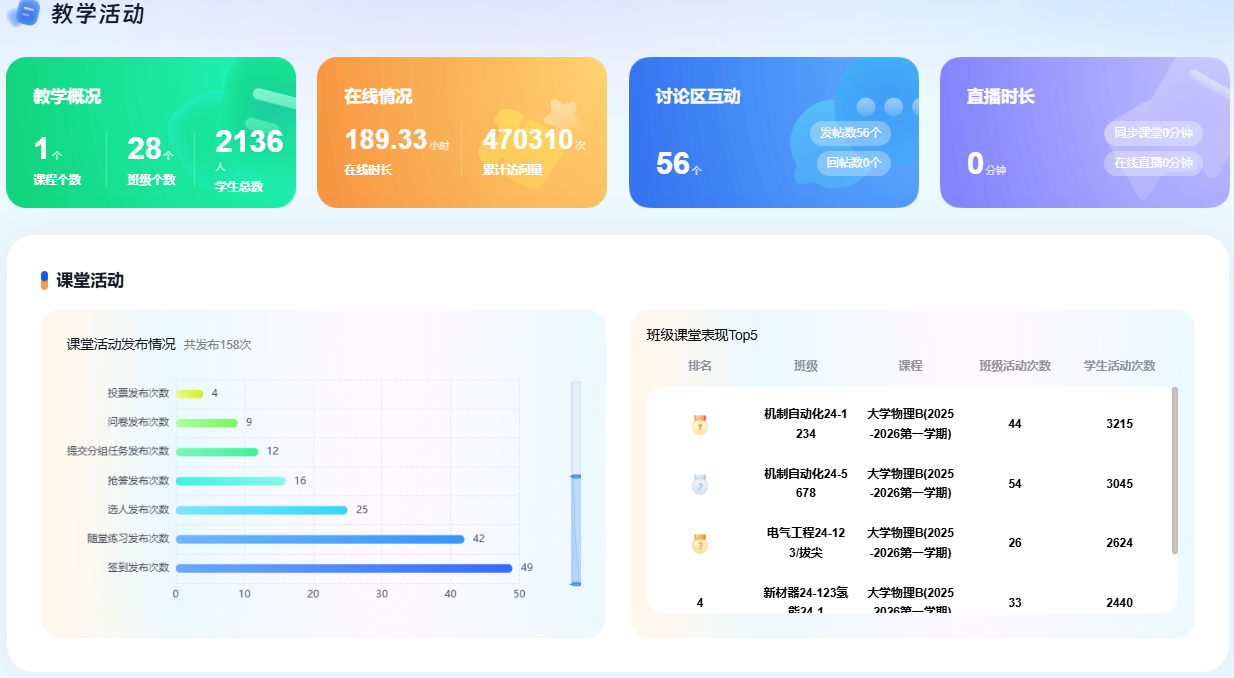This screenshot has width=1234, height=678.
Task: Click the 学生活动次数 column header
Action: coord(1119,366)
